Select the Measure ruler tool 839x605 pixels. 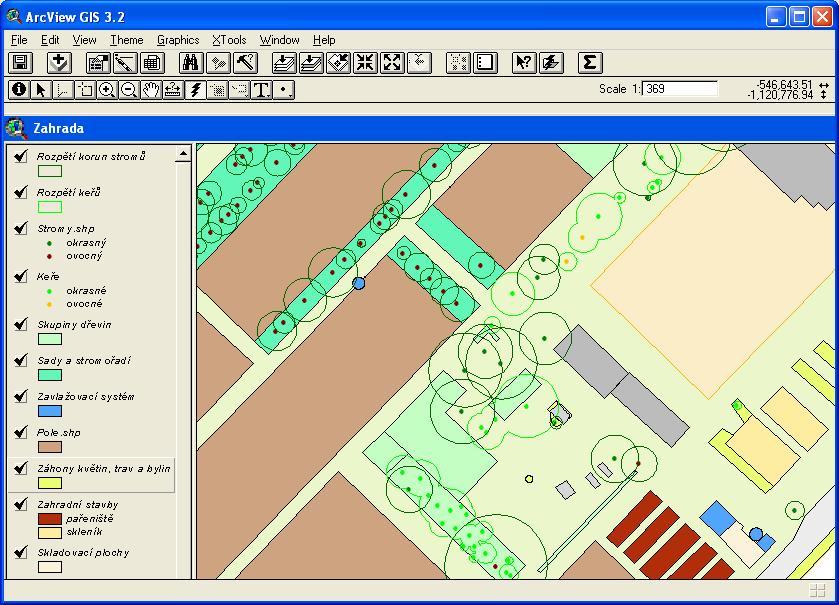tap(173, 90)
